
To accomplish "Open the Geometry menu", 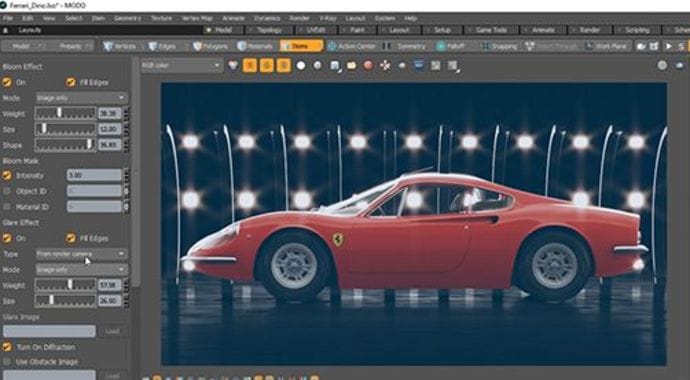I will tap(127, 18).
